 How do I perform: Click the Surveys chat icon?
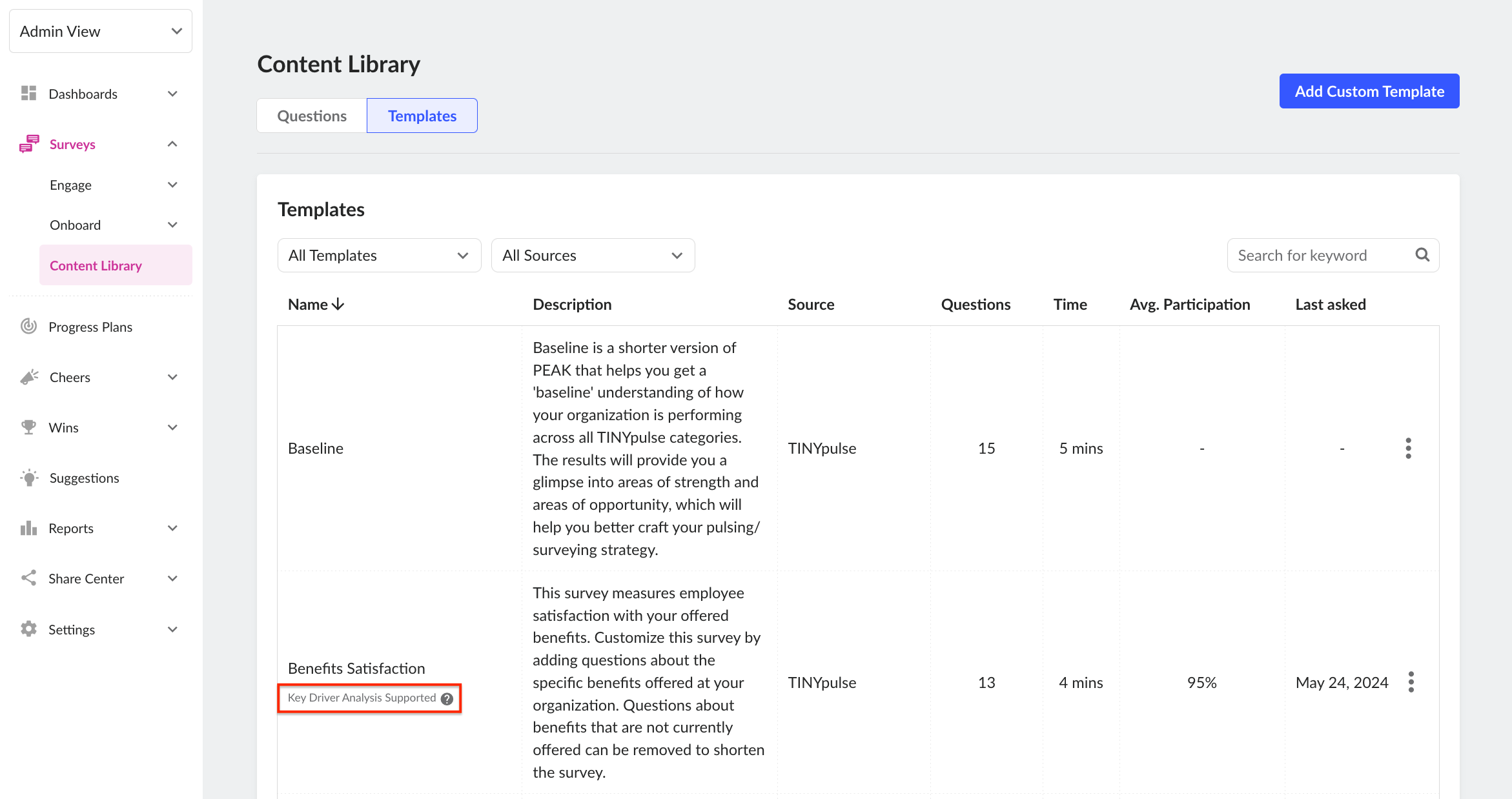[x=29, y=144]
